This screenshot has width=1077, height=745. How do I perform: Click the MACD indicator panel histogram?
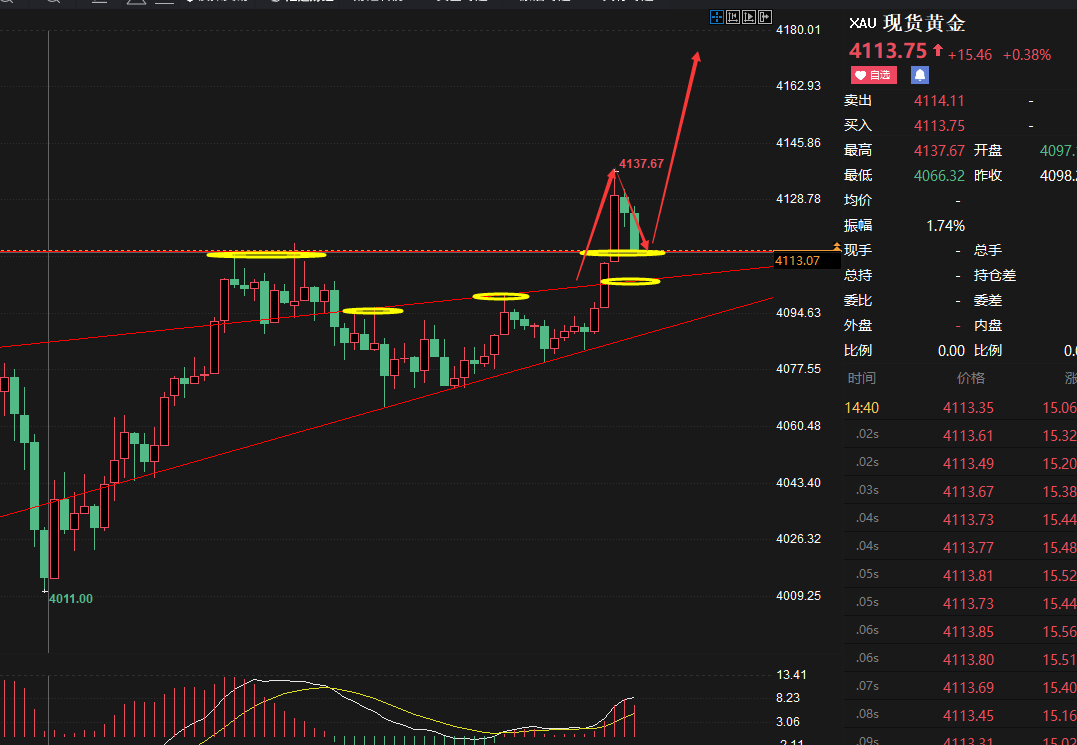pyautogui.click(x=385, y=711)
